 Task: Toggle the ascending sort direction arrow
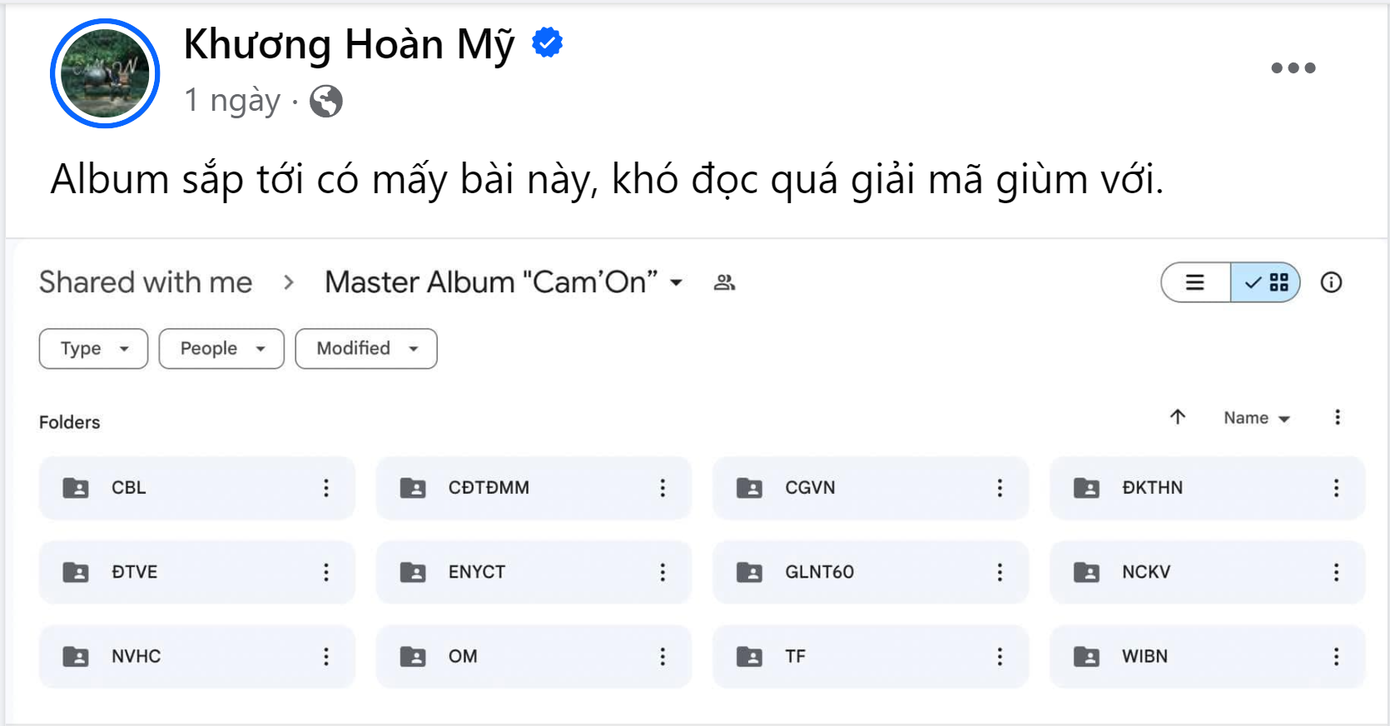[1178, 417]
